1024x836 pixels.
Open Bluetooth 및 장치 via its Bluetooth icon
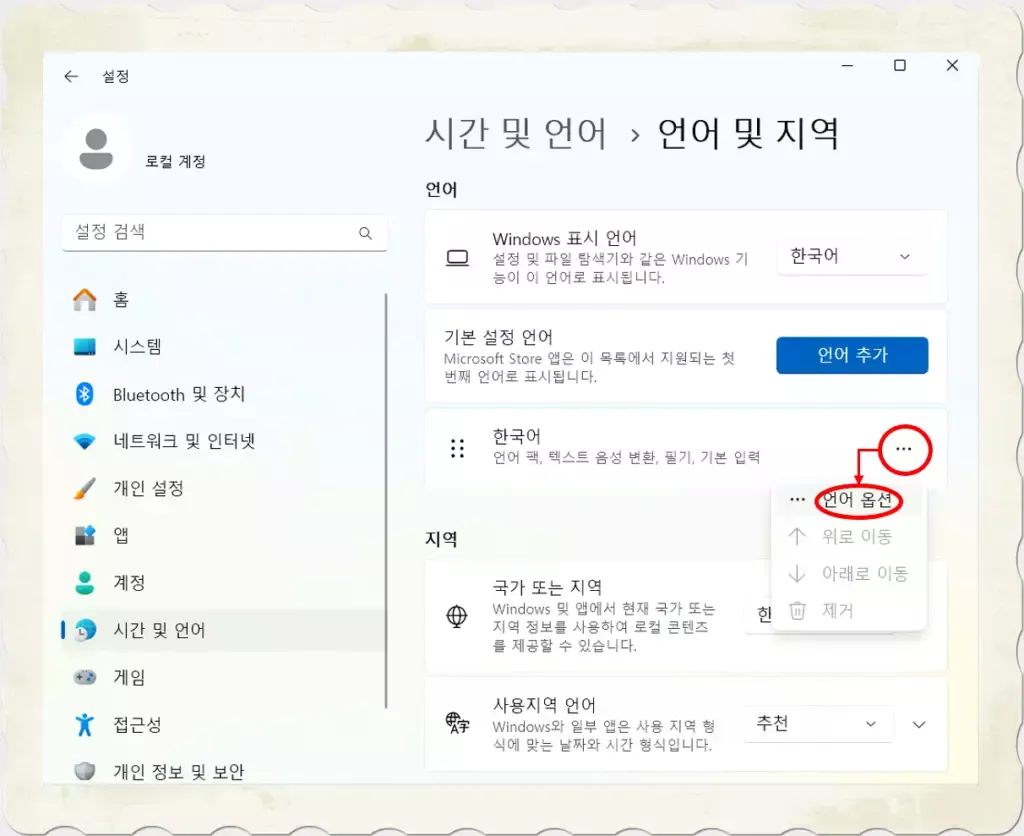pos(86,394)
